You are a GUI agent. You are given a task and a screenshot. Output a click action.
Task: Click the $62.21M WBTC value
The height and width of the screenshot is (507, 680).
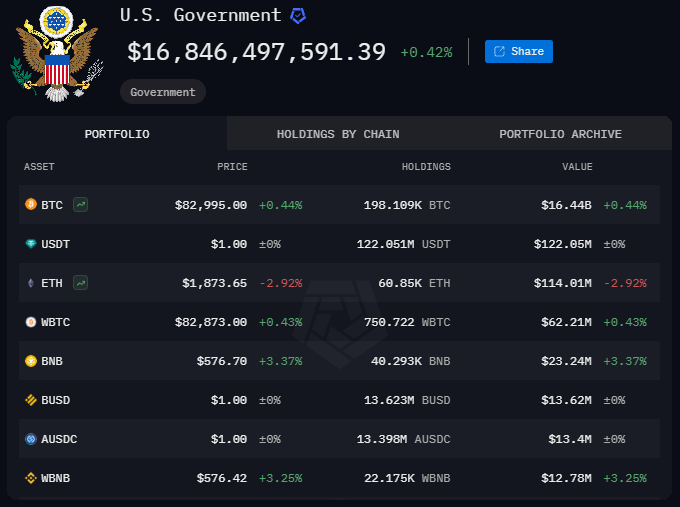pos(566,322)
